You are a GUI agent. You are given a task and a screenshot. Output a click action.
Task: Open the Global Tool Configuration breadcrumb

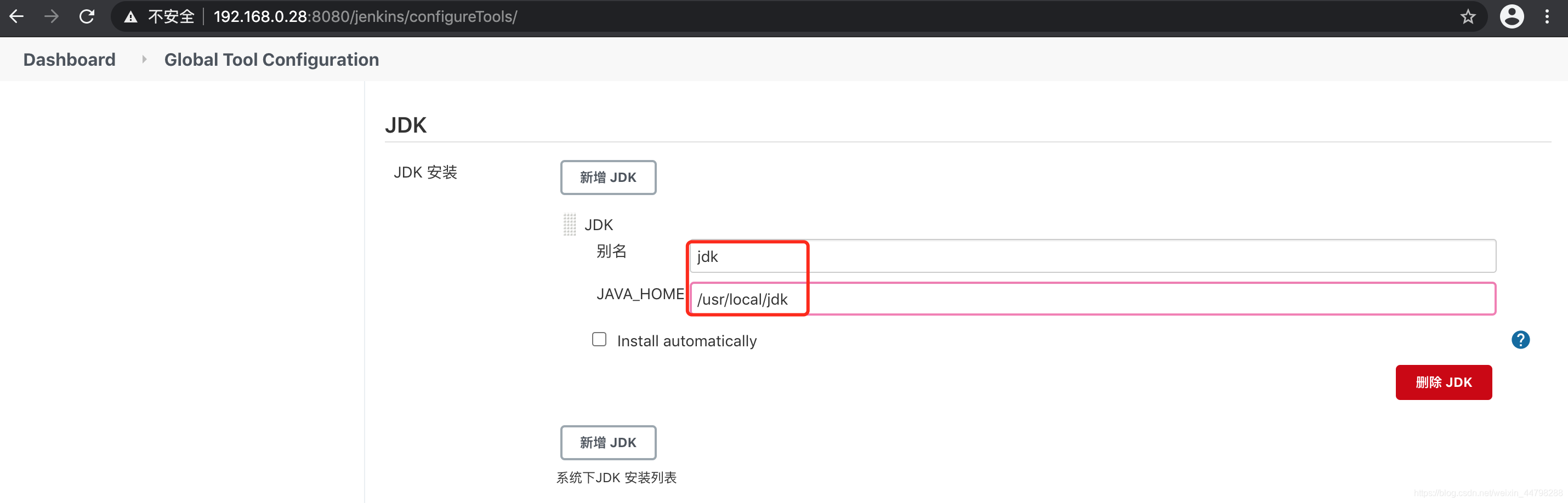271,60
